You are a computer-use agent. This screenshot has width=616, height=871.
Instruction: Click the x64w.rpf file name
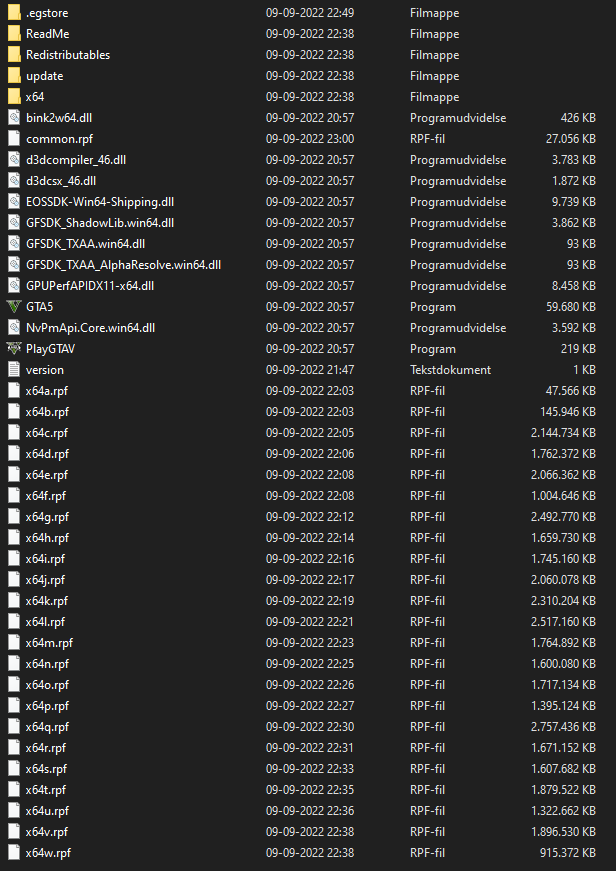tap(48, 853)
